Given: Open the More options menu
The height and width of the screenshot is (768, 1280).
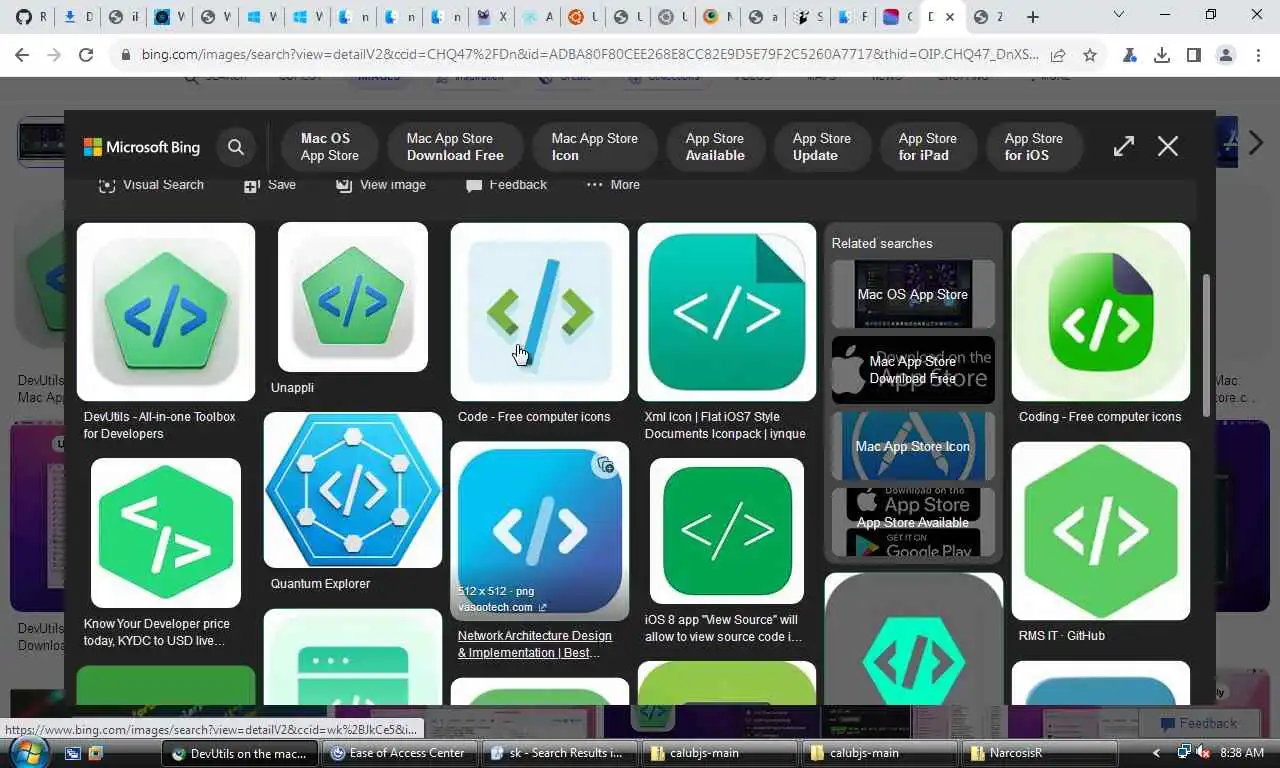Looking at the screenshot, I should tap(613, 185).
